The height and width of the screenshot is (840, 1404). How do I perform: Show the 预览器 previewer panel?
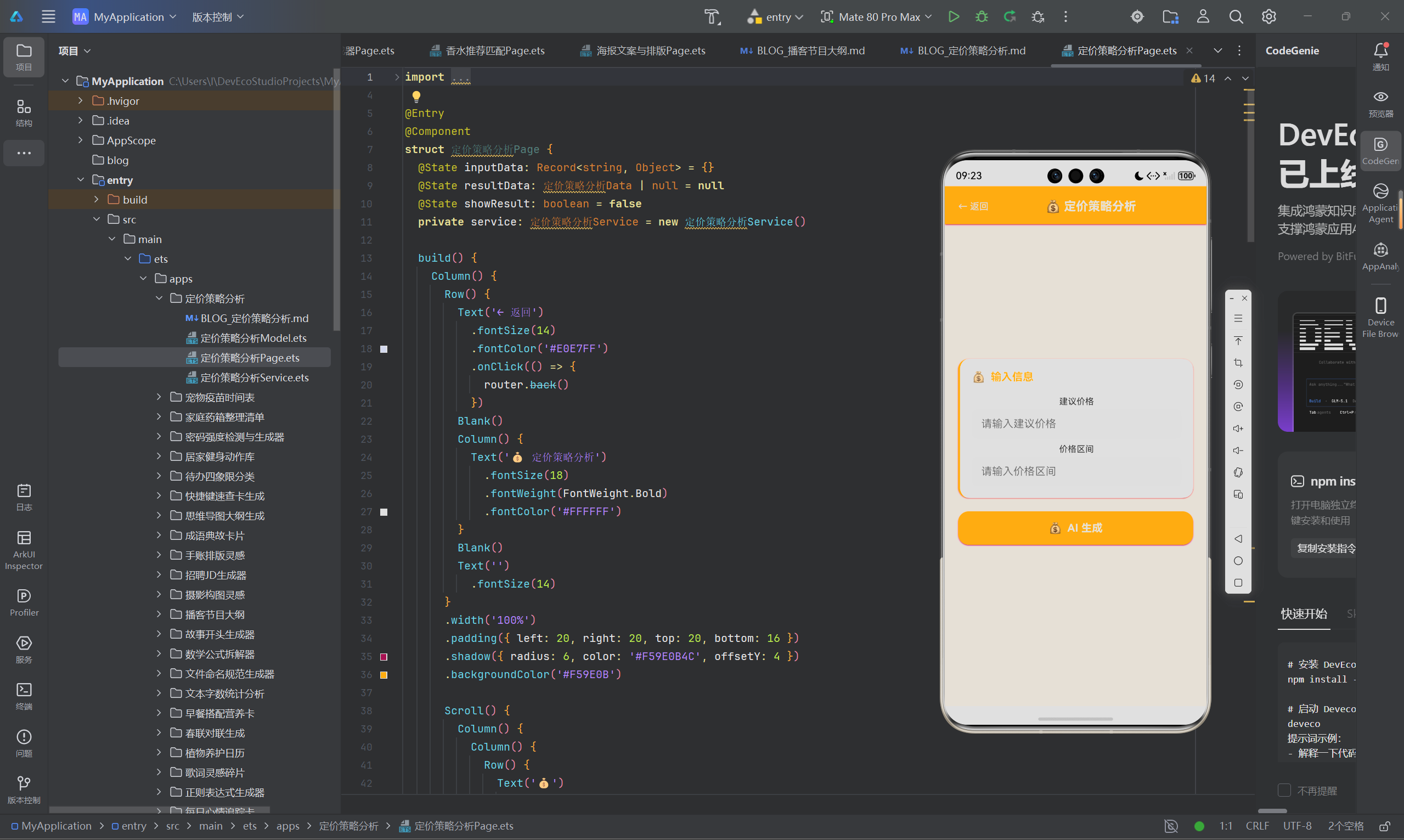point(1380,104)
